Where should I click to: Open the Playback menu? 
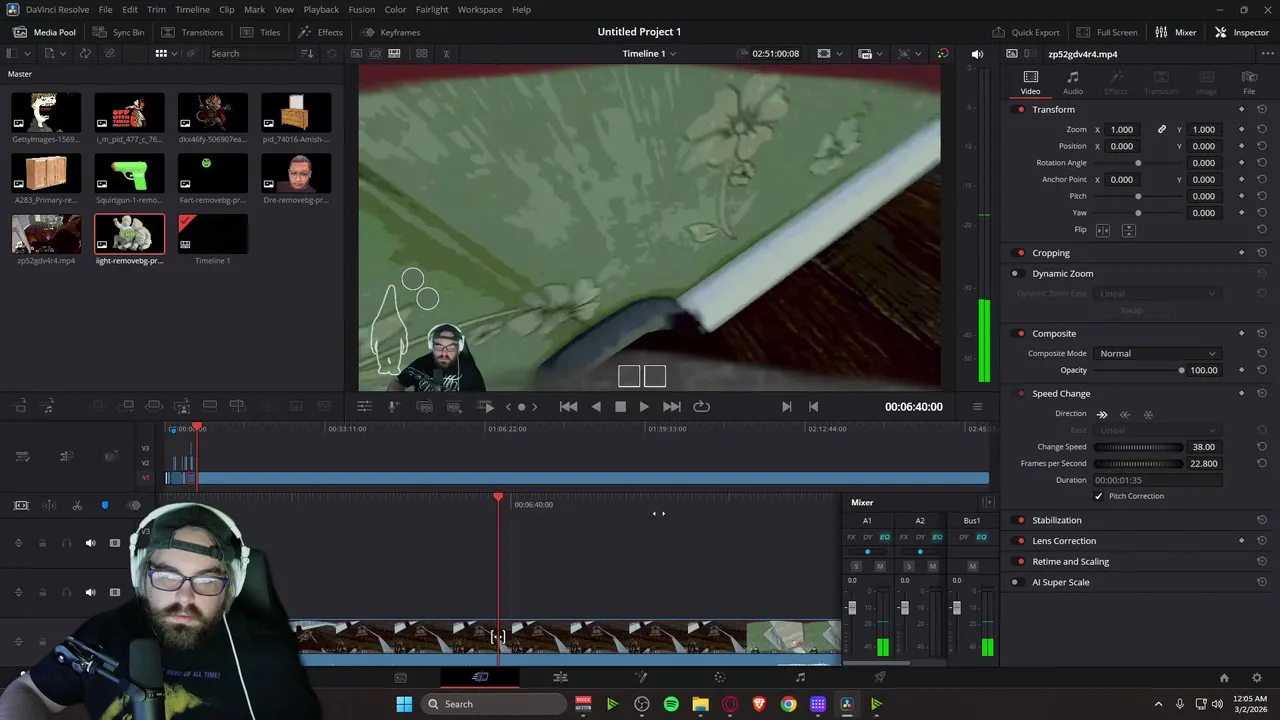click(x=321, y=9)
